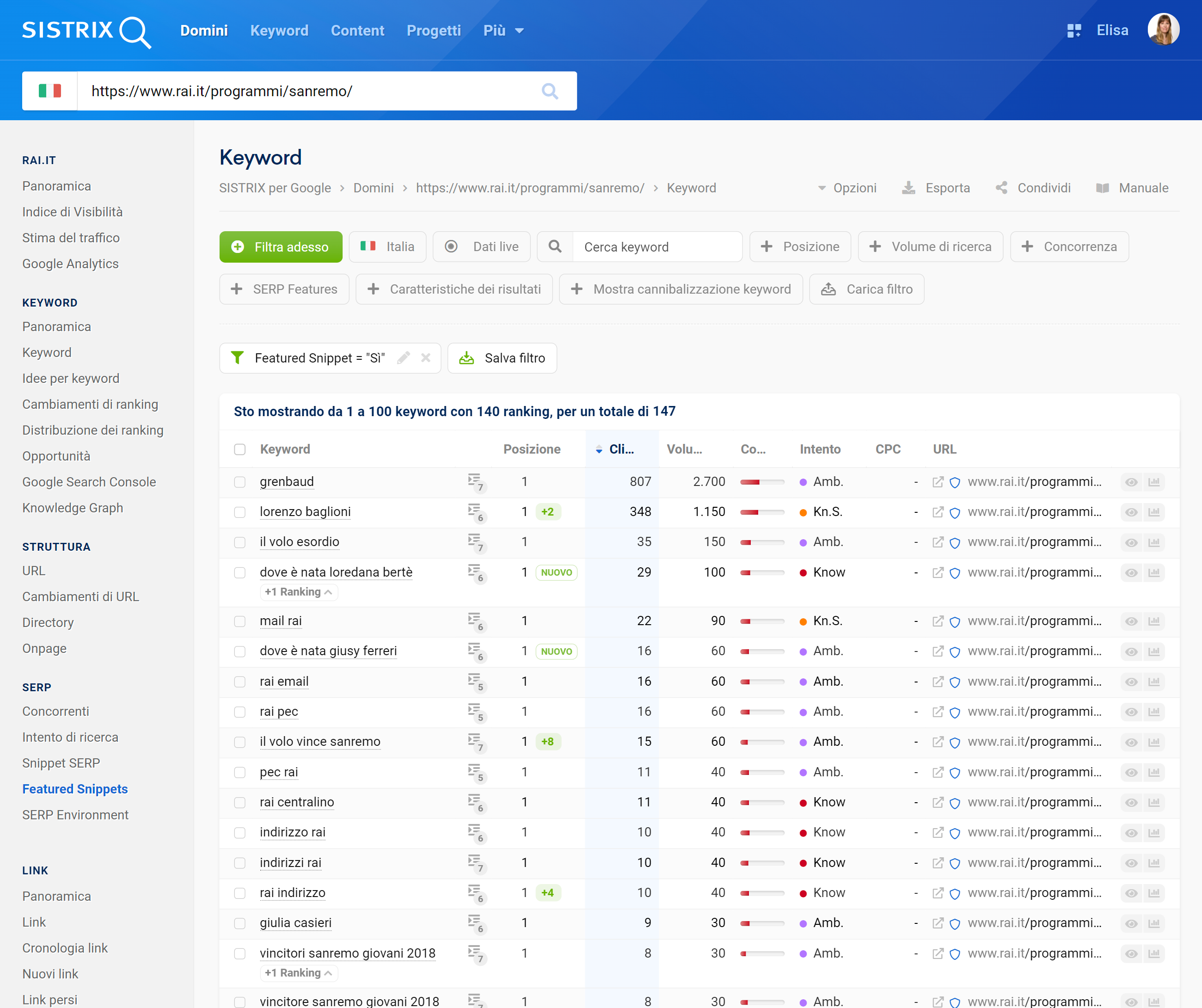Image resolution: width=1202 pixels, height=1008 pixels.
Task: Add a Volume di ricerca filter
Action: pyautogui.click(x=931, y=247)
